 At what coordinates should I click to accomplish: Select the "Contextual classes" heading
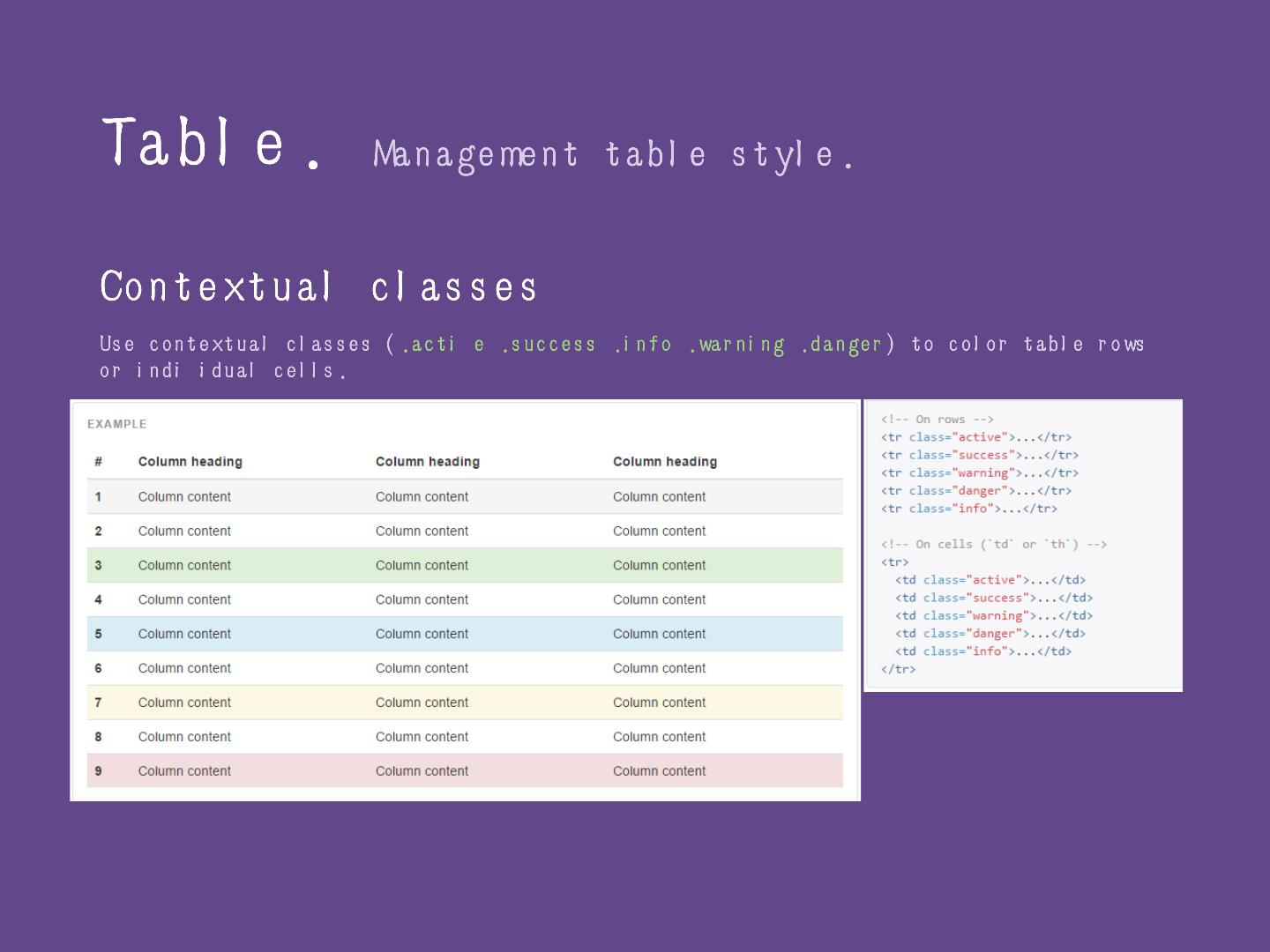318,287
